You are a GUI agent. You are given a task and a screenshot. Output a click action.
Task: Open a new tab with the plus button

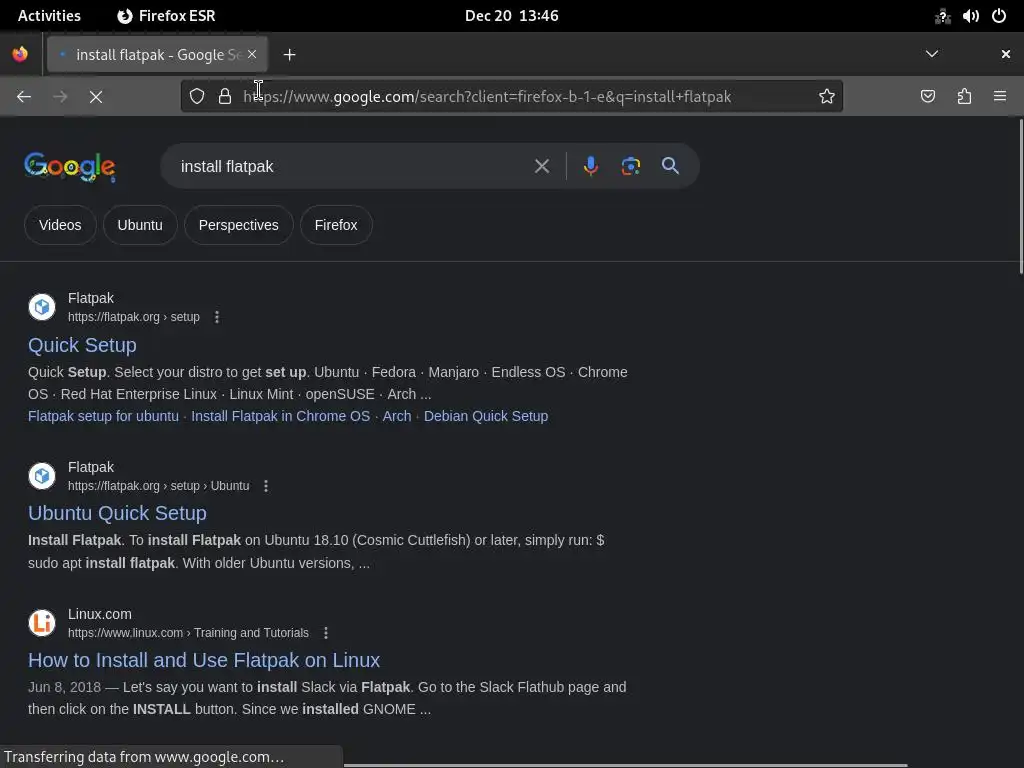click(289, 55)
